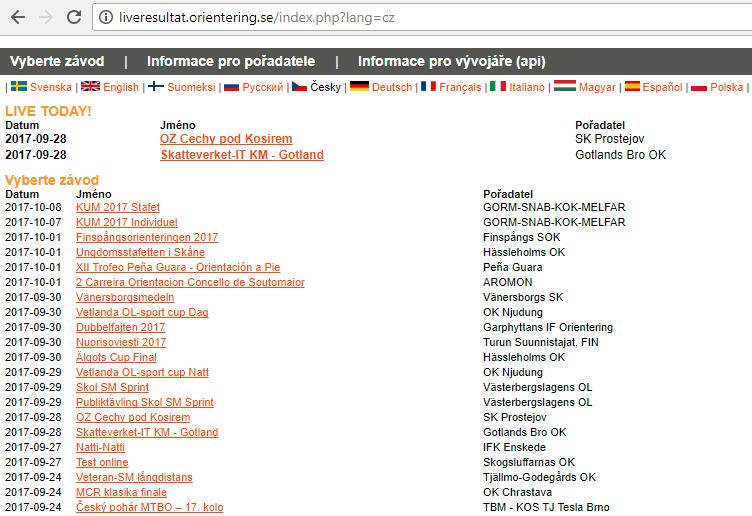Click the French flag icon

428,86
